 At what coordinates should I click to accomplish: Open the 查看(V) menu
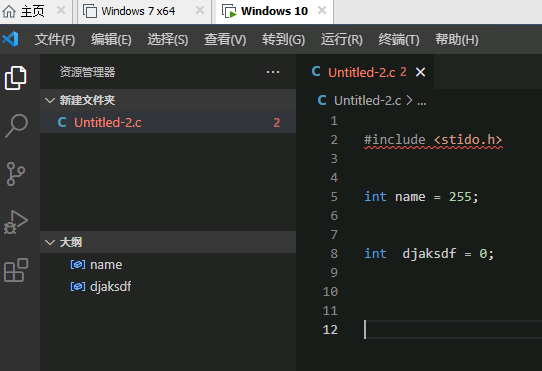[x=225, y=39]
